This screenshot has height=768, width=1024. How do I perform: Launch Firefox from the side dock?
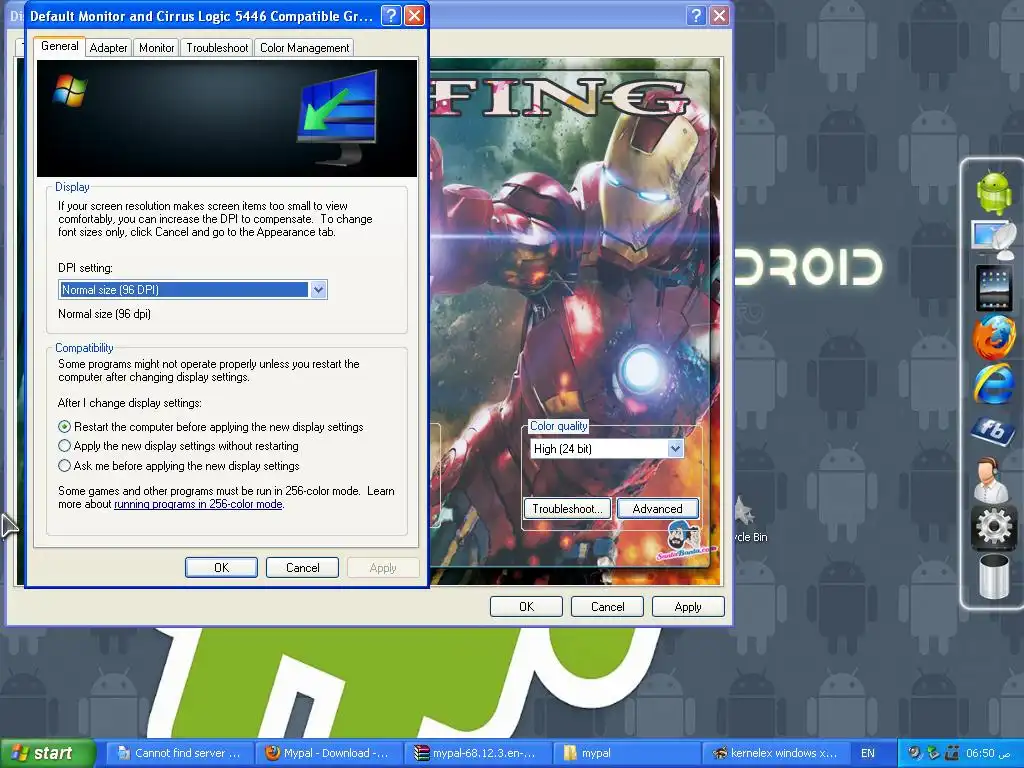(994, 338)
